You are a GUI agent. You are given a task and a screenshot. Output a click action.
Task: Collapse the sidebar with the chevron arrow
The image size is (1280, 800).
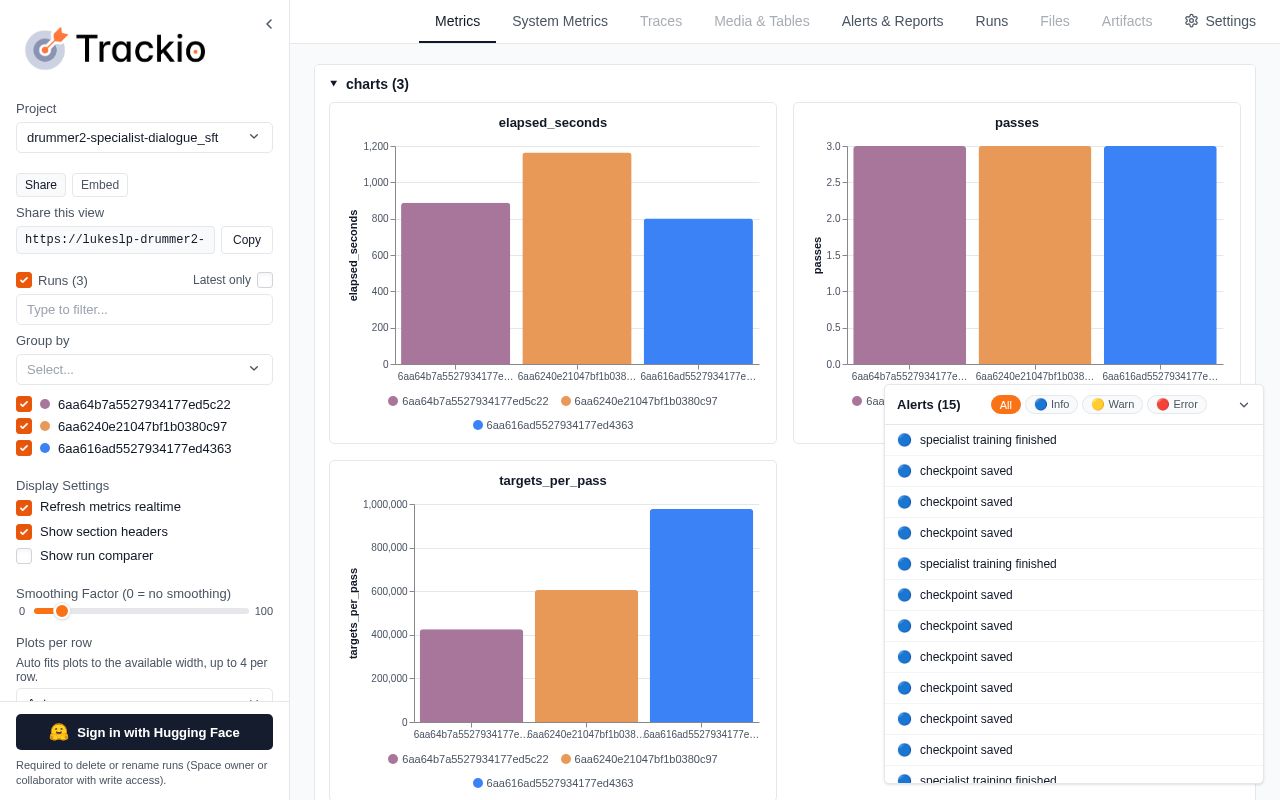click(269, 24)
